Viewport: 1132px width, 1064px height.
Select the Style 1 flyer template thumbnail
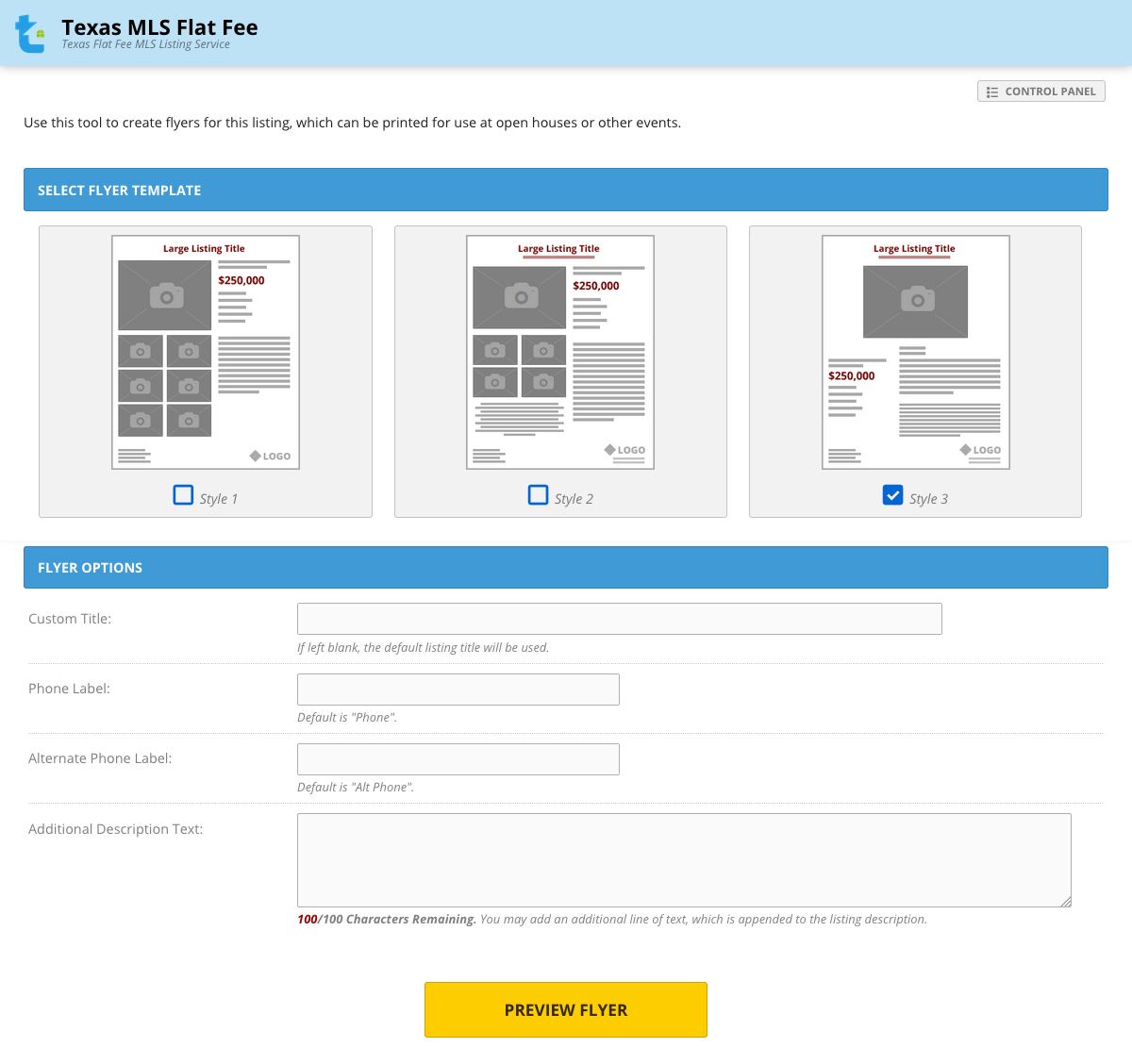point(206,352)
